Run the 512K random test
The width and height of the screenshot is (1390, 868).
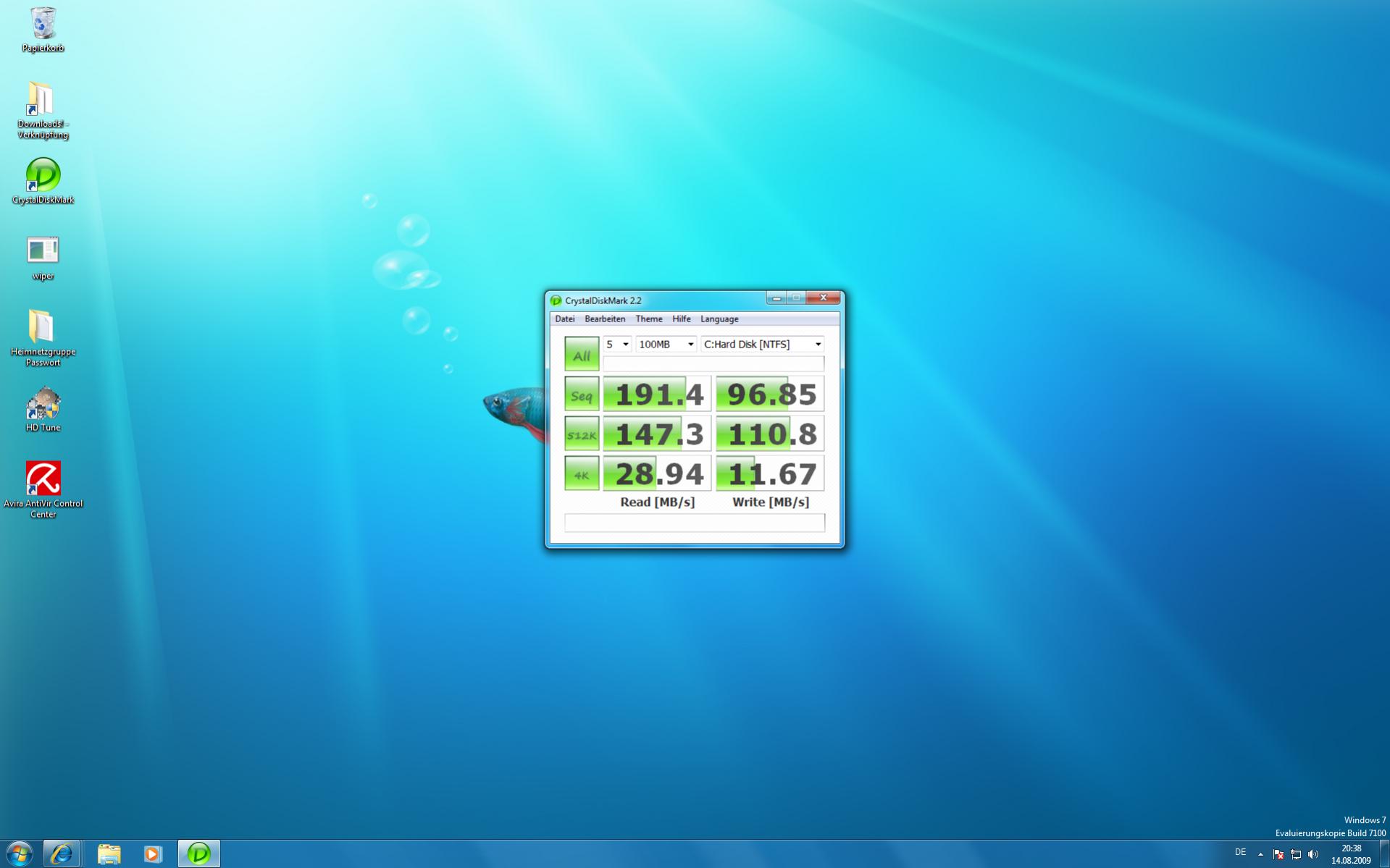582,434
